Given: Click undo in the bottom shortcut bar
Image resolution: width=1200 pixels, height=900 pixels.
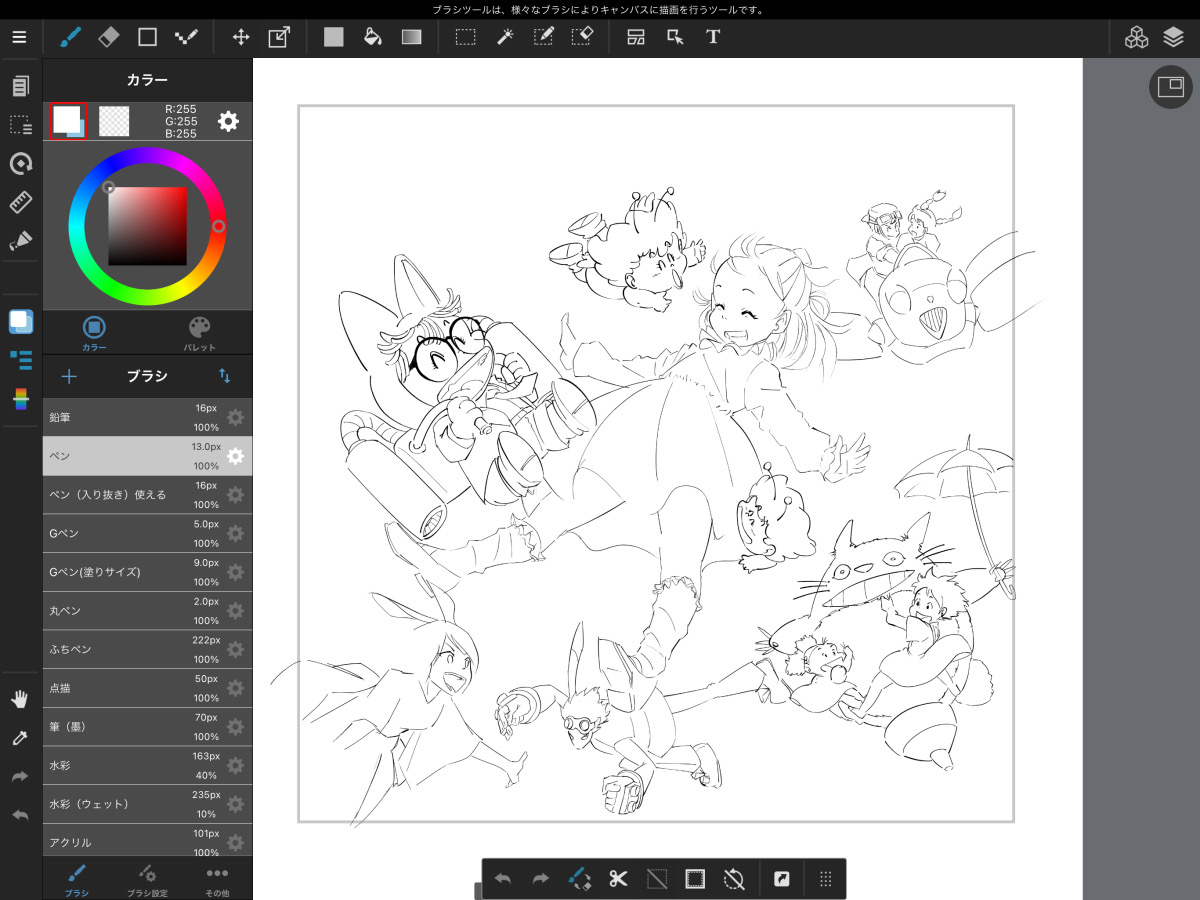Looking at the screenshot, I should [503, 879].
